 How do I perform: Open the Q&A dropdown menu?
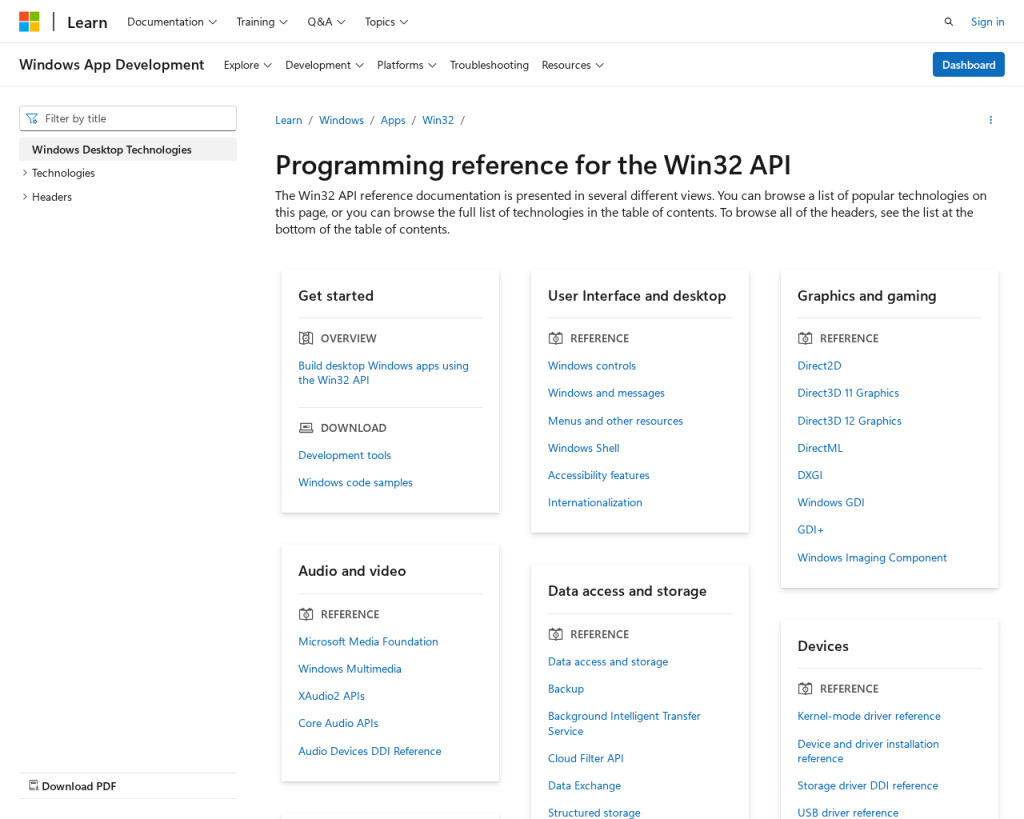[326, 22]
